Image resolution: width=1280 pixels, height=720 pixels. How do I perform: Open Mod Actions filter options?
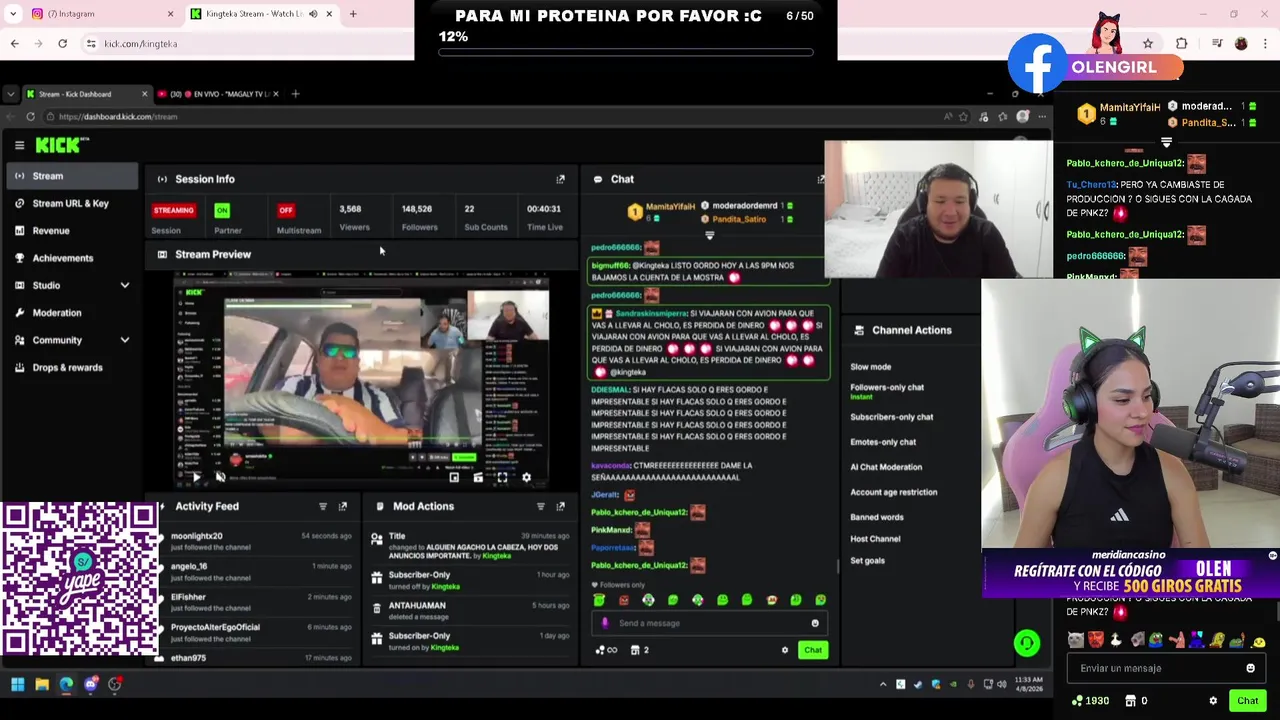coord(540,506)
